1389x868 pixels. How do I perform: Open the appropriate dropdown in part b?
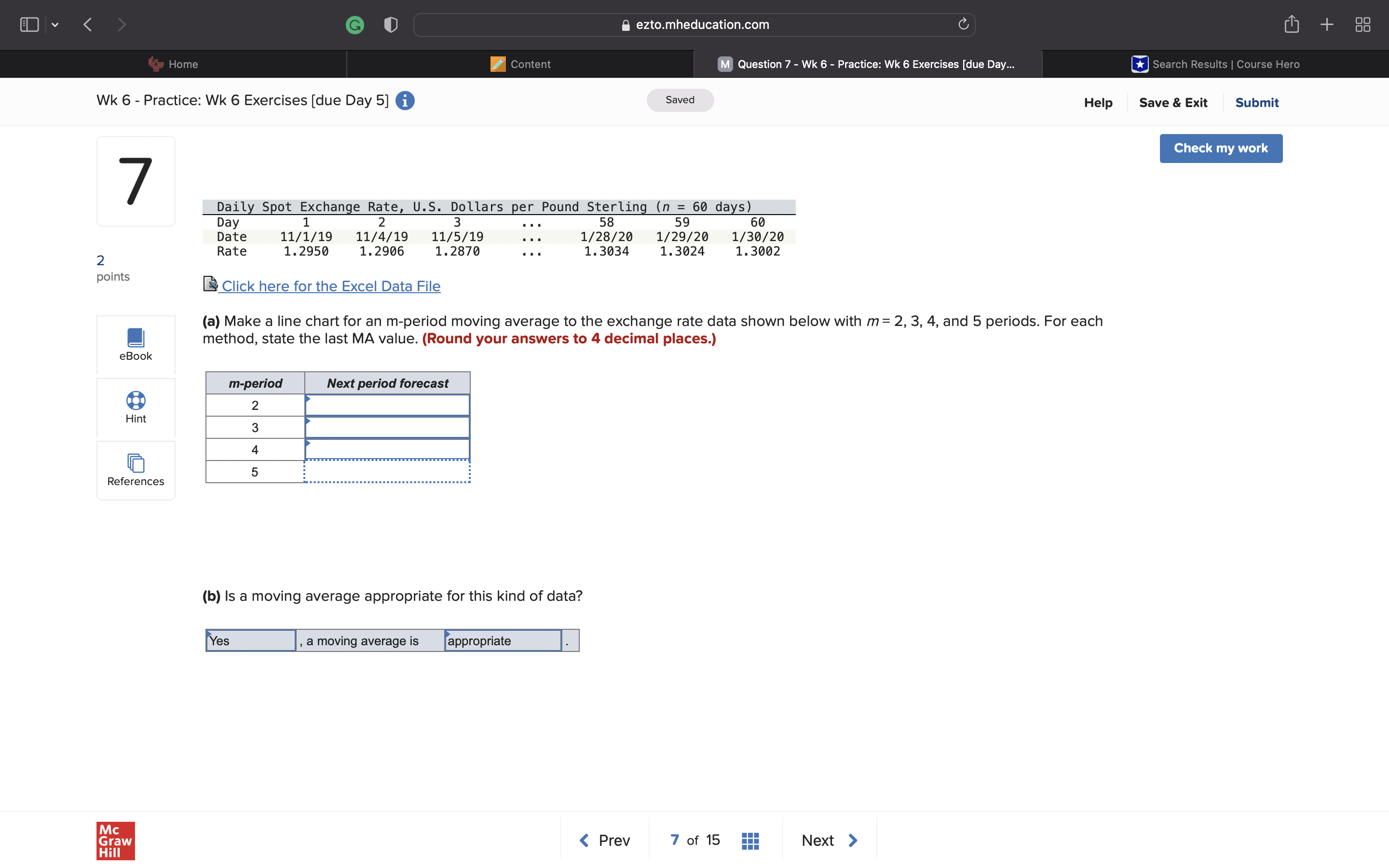point(502,640)
